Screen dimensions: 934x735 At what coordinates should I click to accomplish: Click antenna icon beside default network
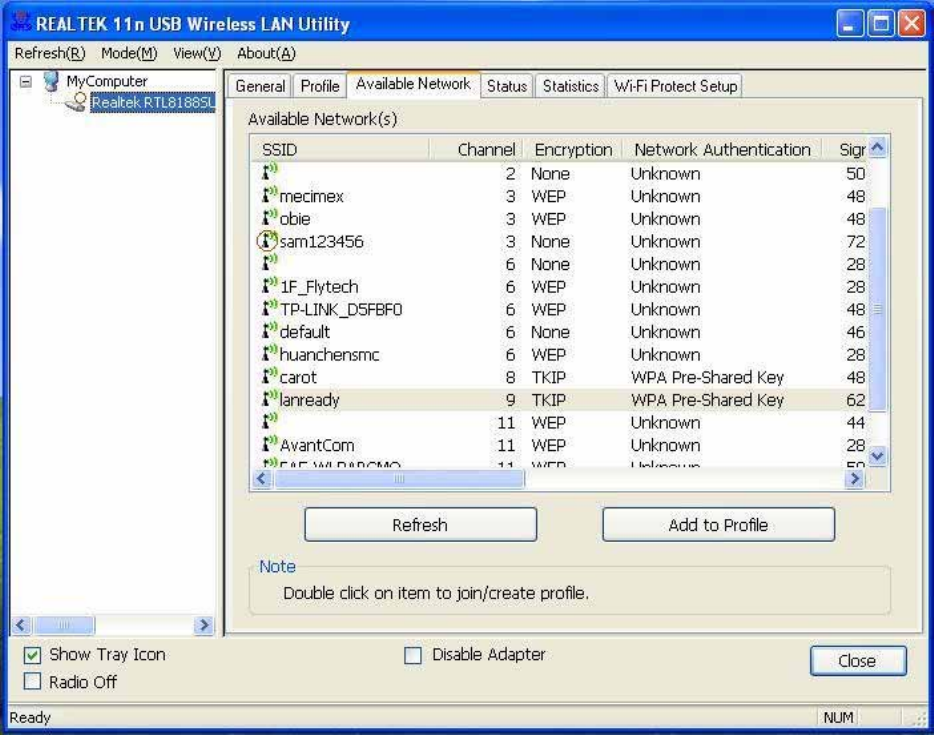[x=269, y=331]
